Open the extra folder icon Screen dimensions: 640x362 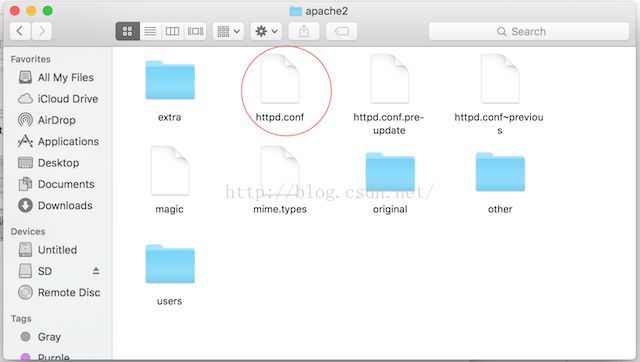tap(170, 80)
